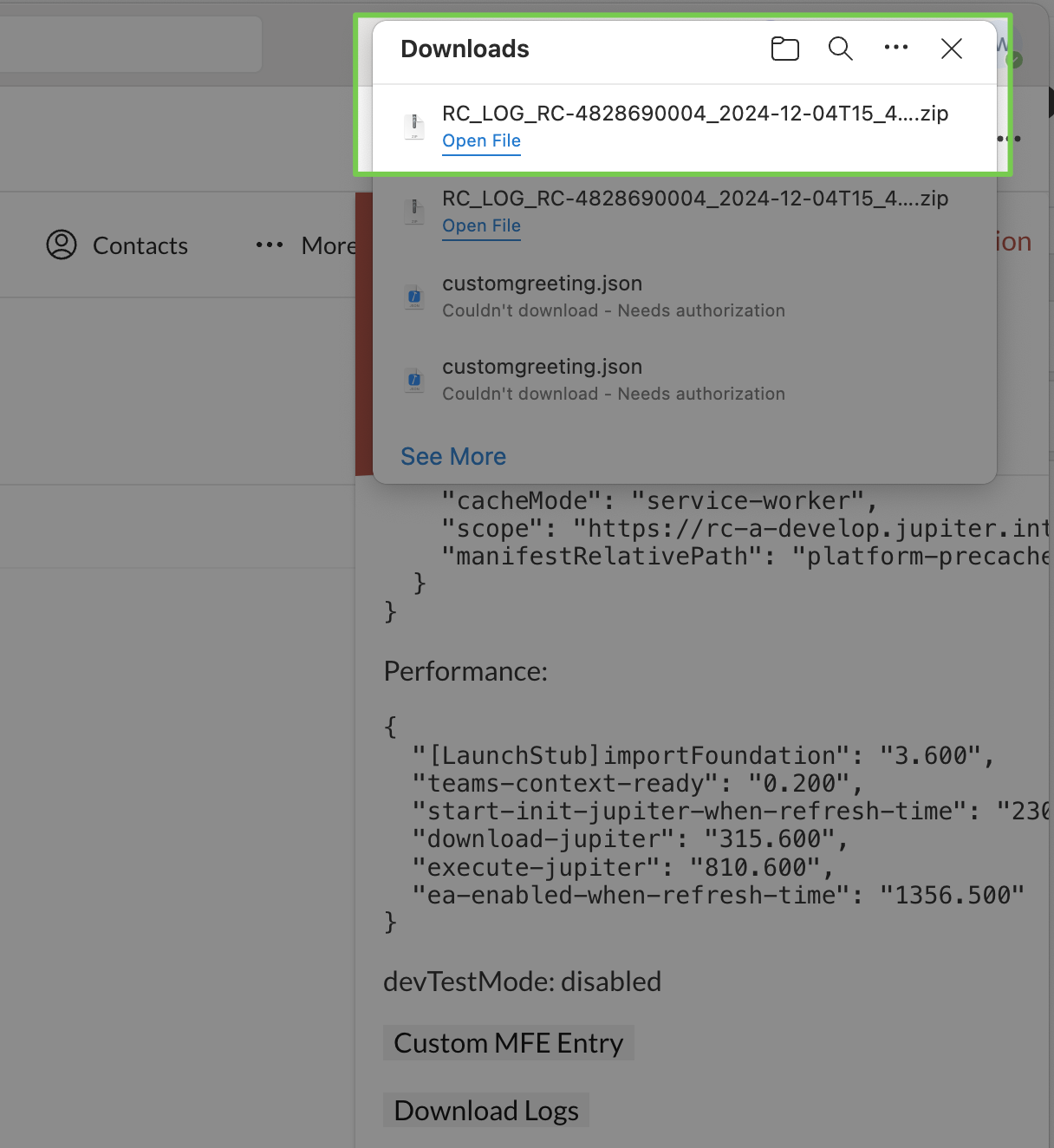Viewport: 1054px width, 1148px height.
Task: Switch to the Contacts tab
Action: tap(140, 245)
